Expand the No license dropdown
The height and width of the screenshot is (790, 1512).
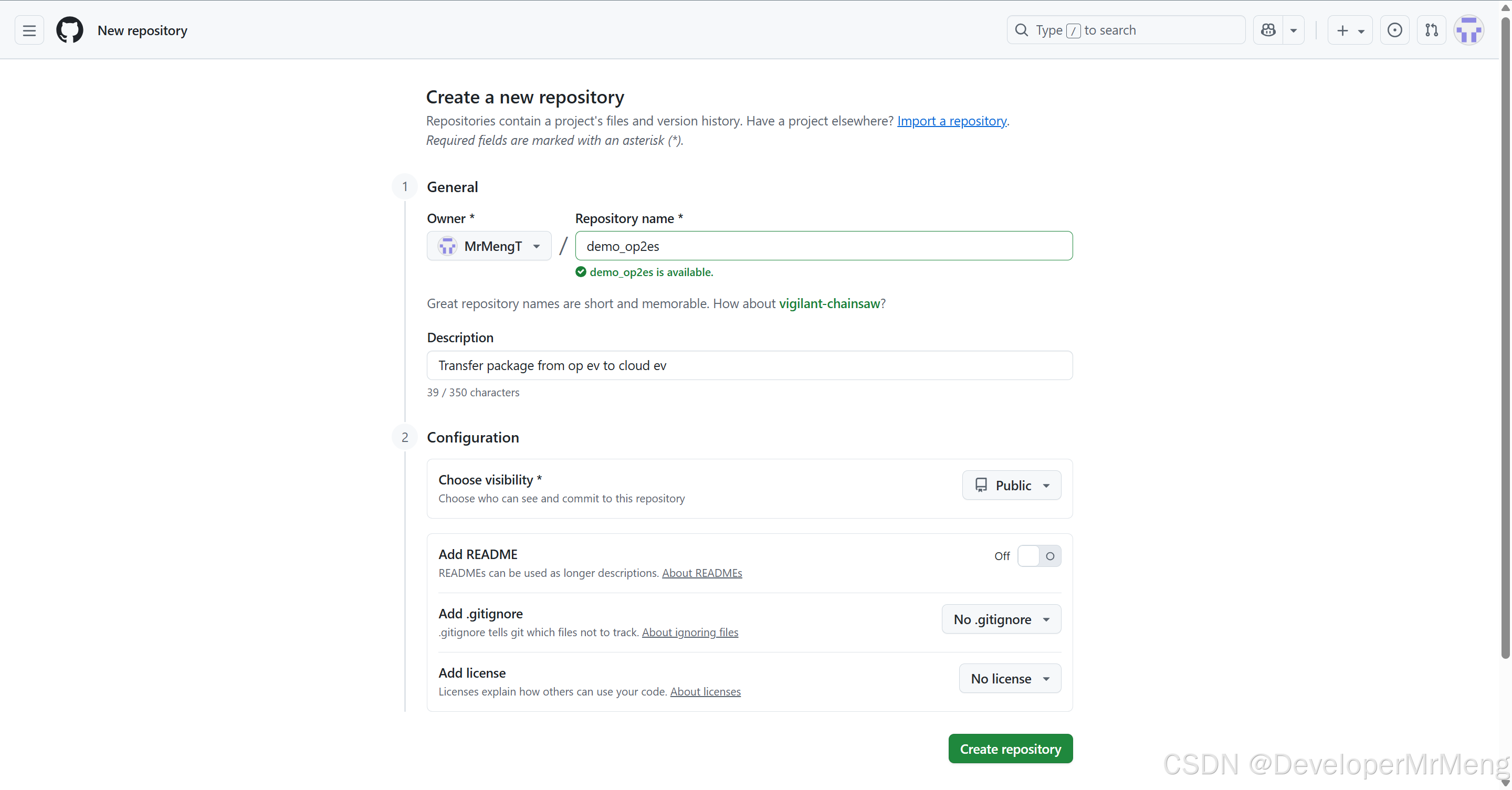(x=1010, y=679)
